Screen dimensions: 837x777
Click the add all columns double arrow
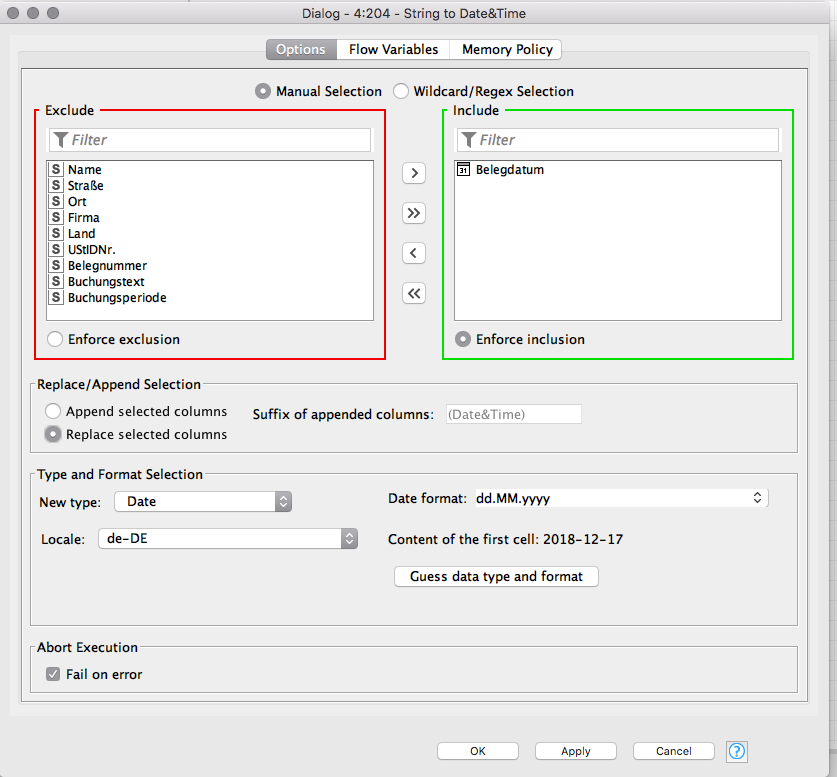[x=413, y=213]
